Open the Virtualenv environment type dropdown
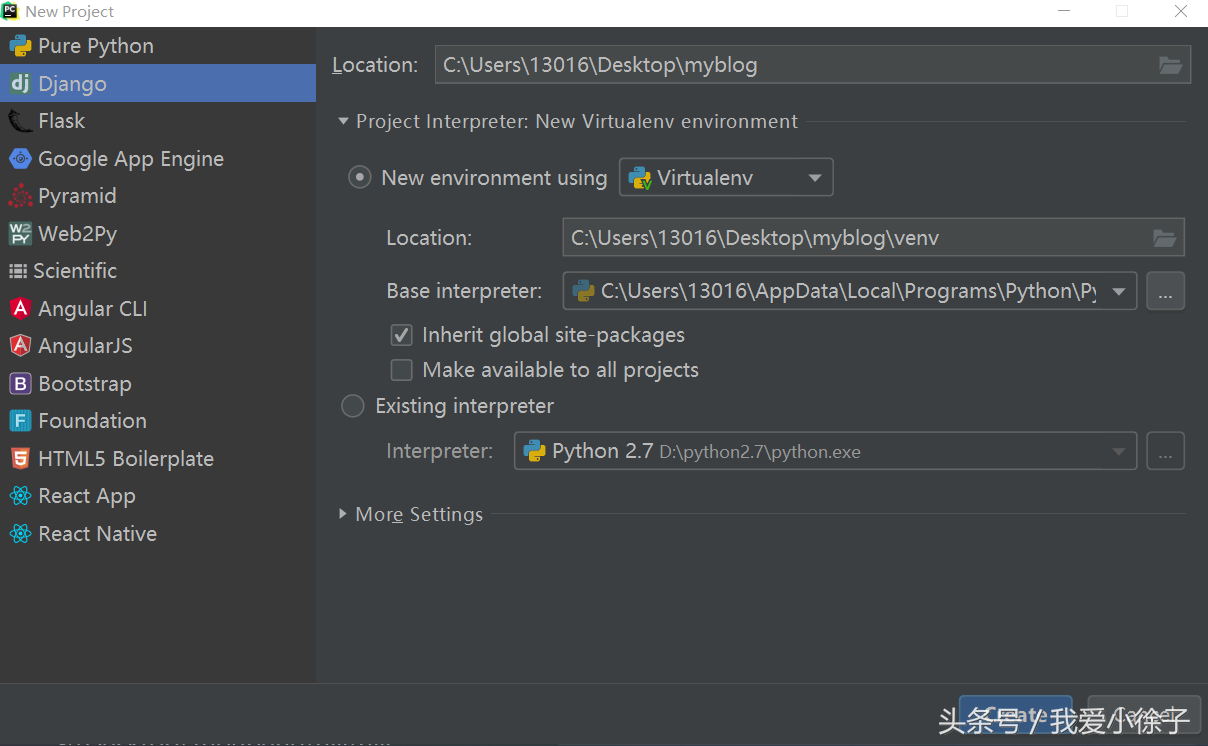This screenshot has width=1208, height=746. pyautogui.click(x=726, y=178)
